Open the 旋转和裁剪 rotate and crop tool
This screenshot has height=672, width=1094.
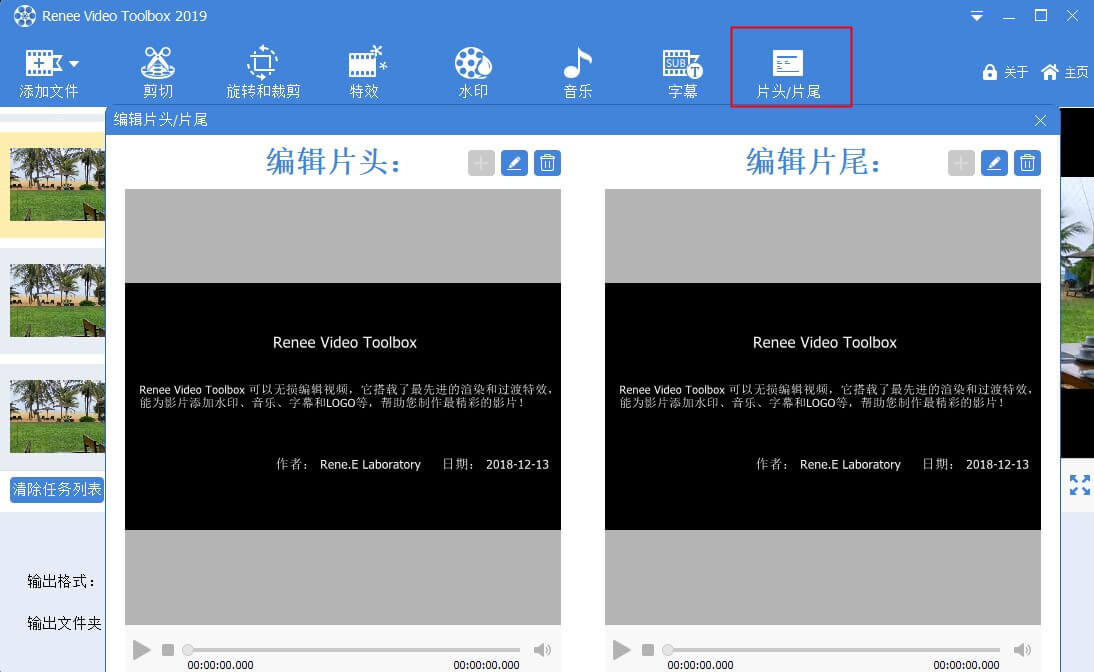coord(263,73)
